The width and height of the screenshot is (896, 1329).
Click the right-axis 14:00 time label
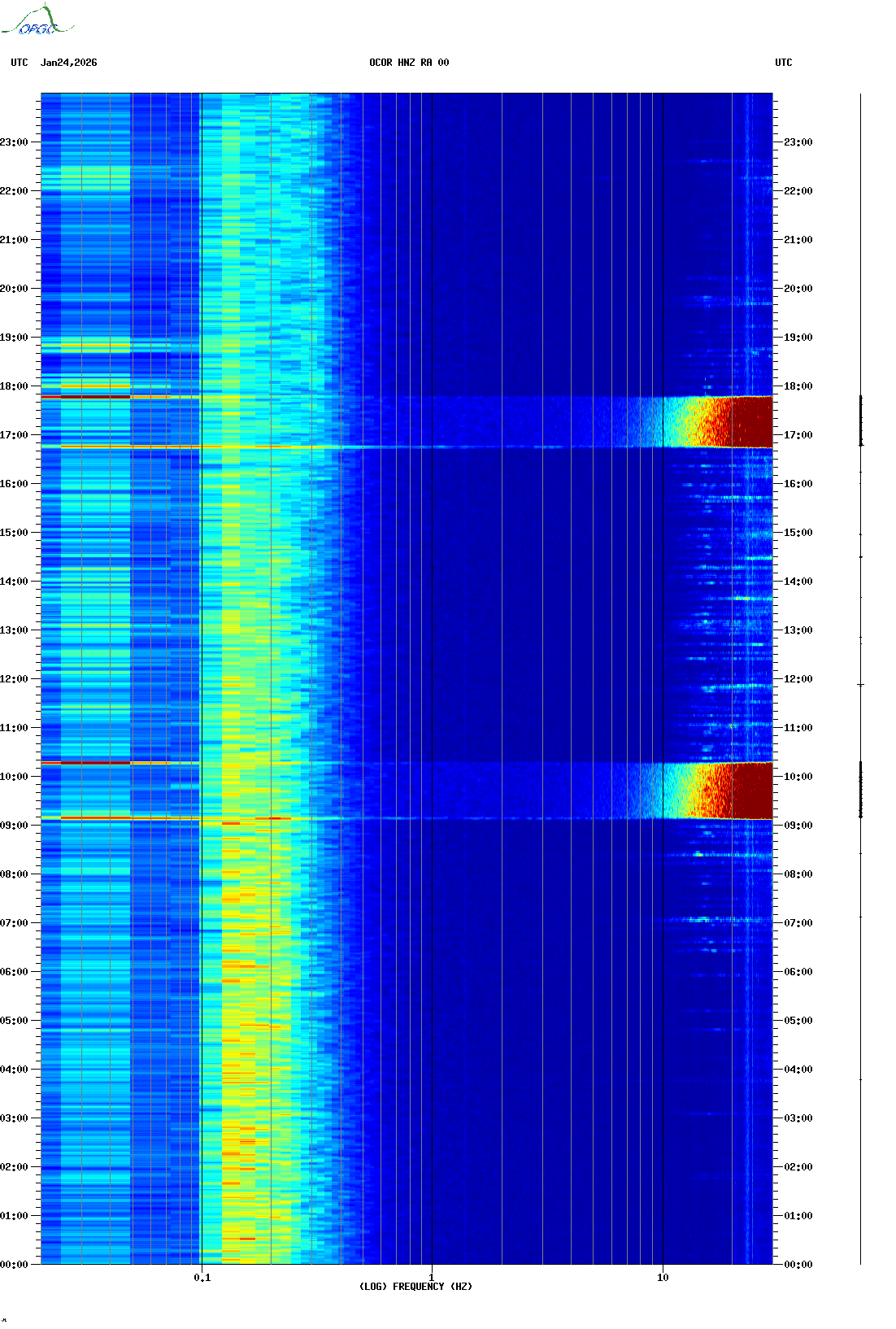798,582
